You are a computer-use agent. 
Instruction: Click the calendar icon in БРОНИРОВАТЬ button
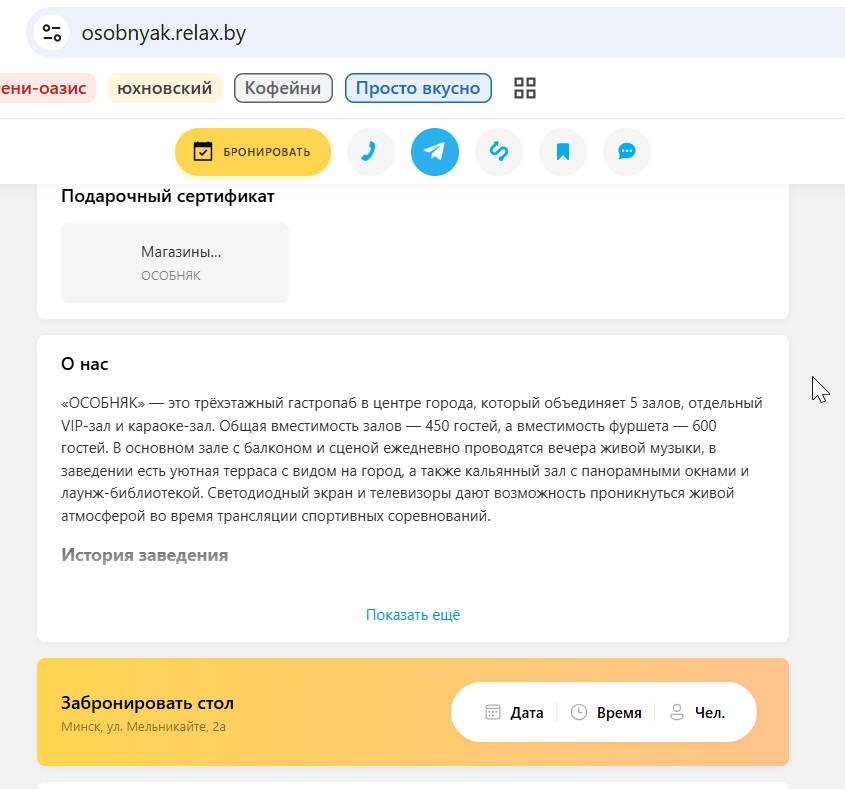203,151
